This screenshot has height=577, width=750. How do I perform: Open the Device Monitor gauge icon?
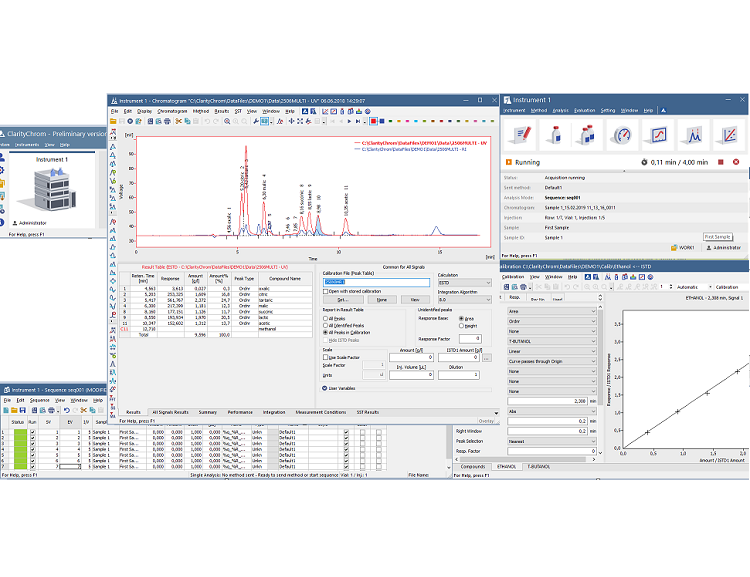pos(623,134)
